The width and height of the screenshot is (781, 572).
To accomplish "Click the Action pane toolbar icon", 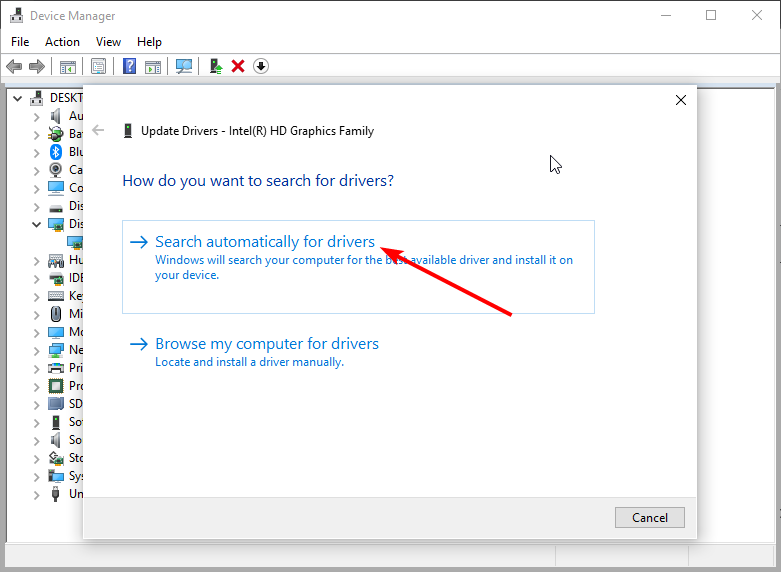I will click(153, 66).
